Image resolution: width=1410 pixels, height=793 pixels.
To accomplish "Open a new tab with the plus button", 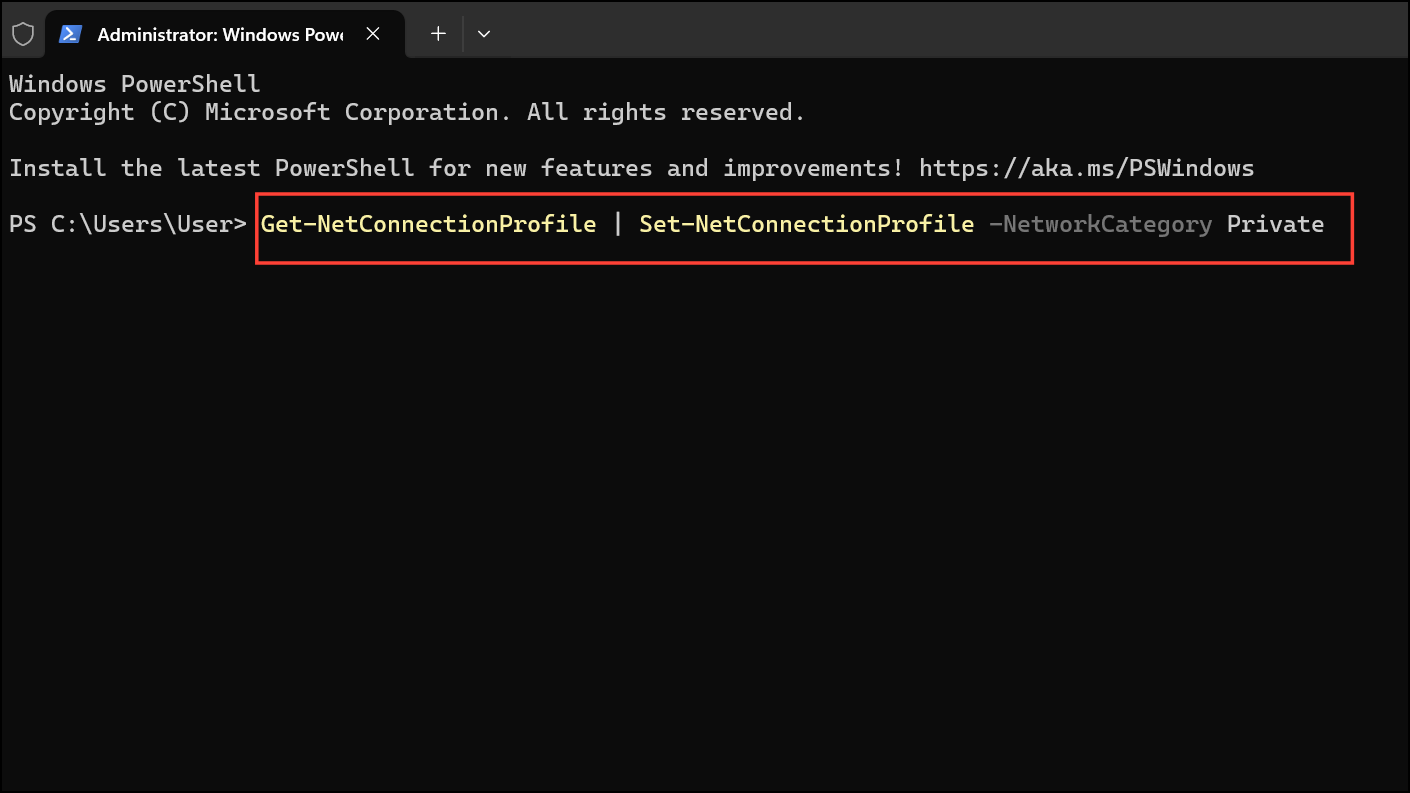I will [438, 34].
